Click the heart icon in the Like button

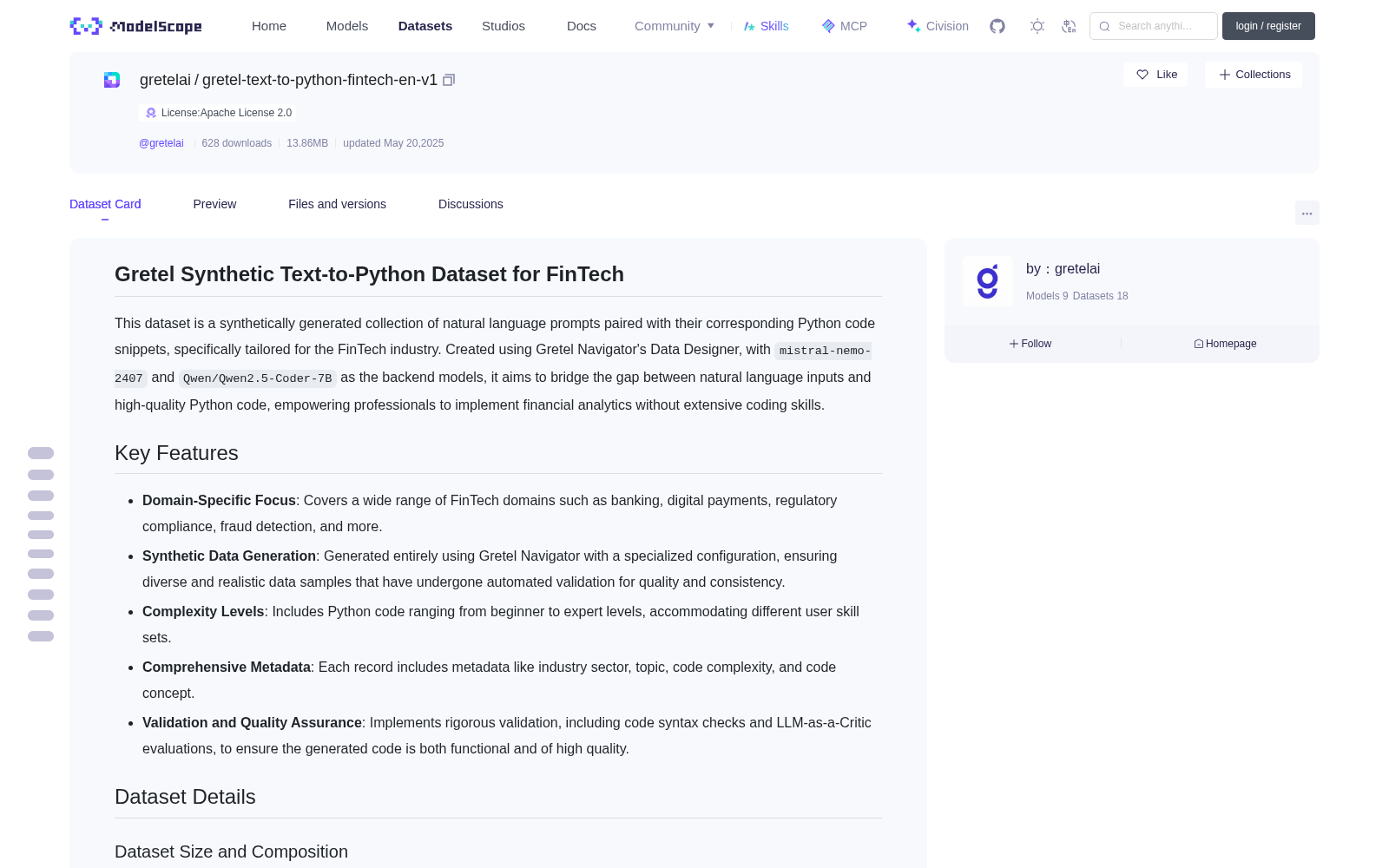click(1142, 75)
